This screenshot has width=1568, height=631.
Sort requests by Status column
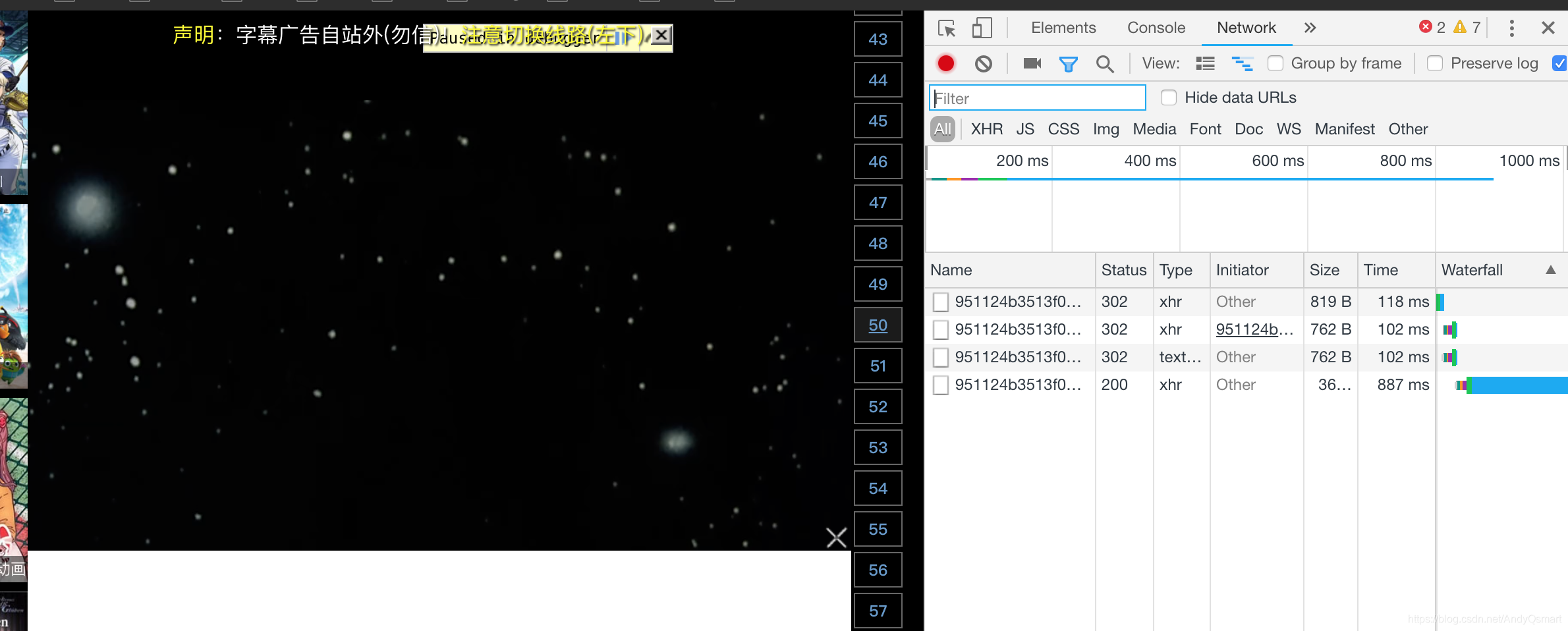pos(1124,270)
